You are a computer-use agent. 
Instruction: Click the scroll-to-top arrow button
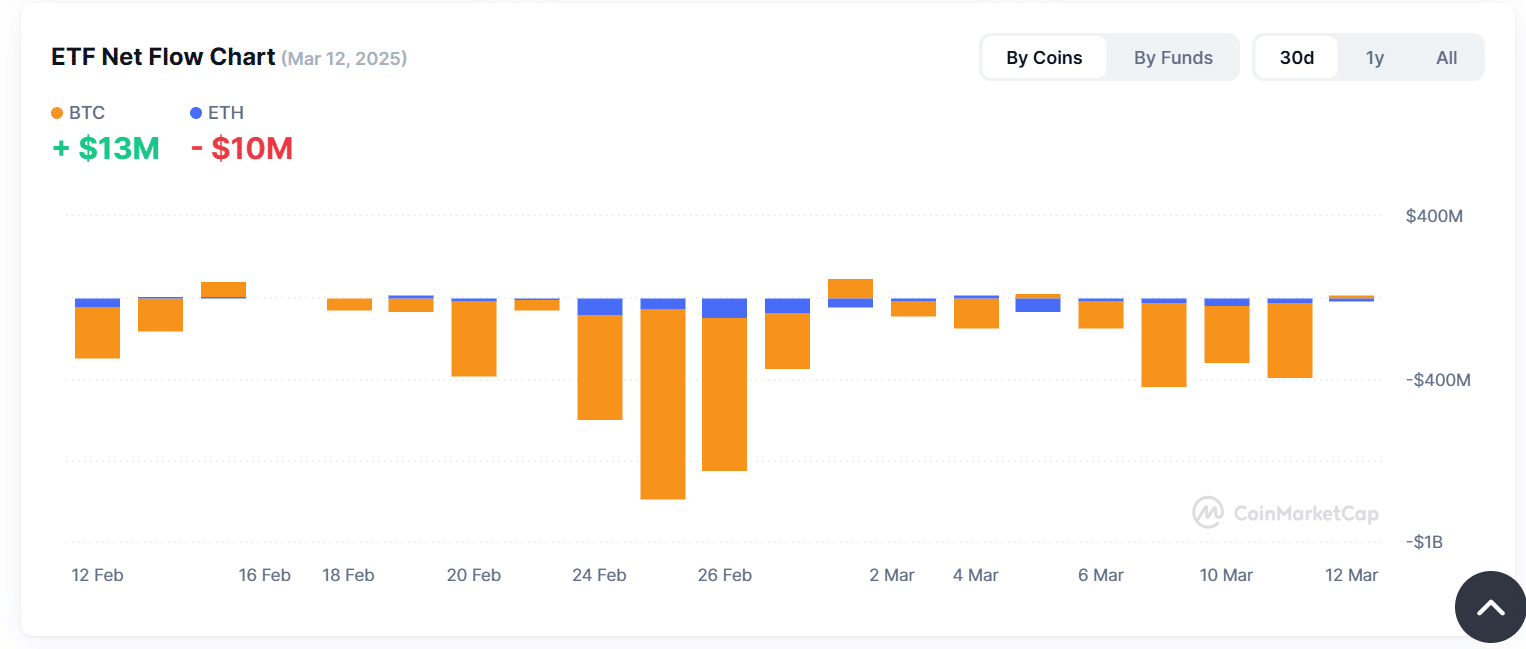click(x=1490, y=607)
